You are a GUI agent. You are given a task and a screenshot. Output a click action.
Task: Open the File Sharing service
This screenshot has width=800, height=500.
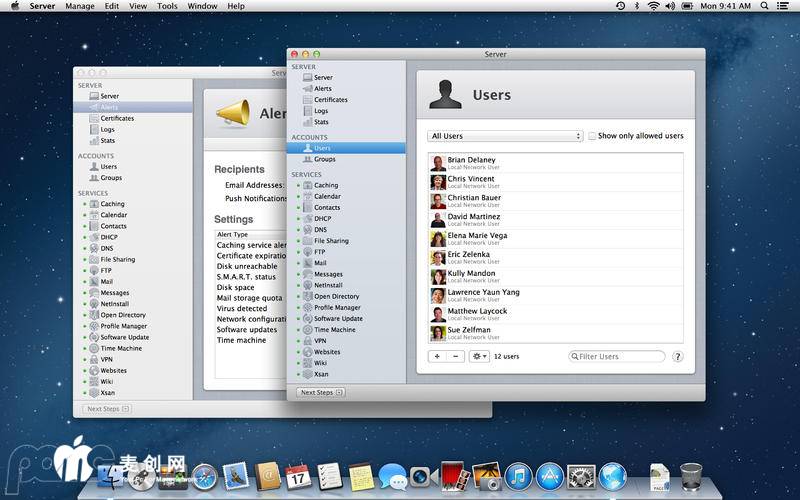click(x=331, y=241)
